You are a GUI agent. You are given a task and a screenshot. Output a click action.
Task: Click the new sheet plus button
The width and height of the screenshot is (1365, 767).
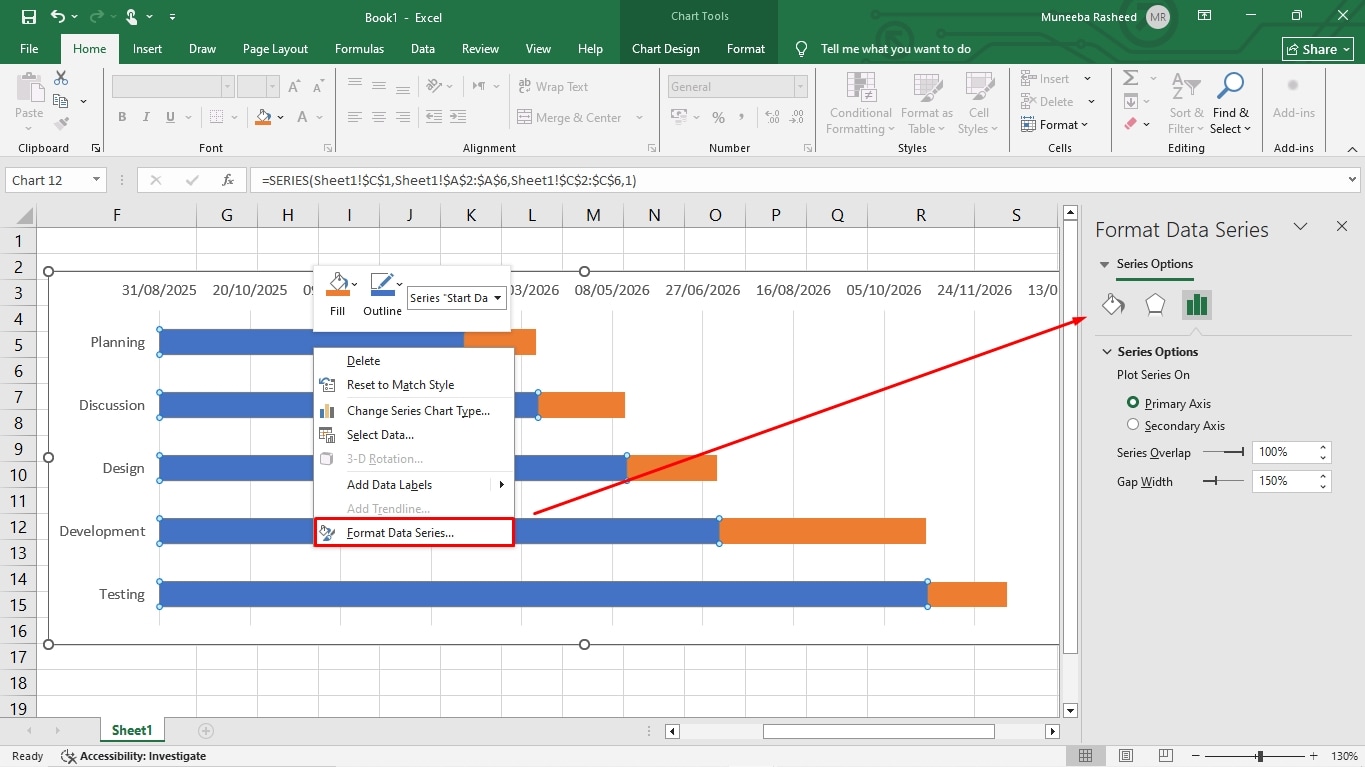click(x=206, y=731)
